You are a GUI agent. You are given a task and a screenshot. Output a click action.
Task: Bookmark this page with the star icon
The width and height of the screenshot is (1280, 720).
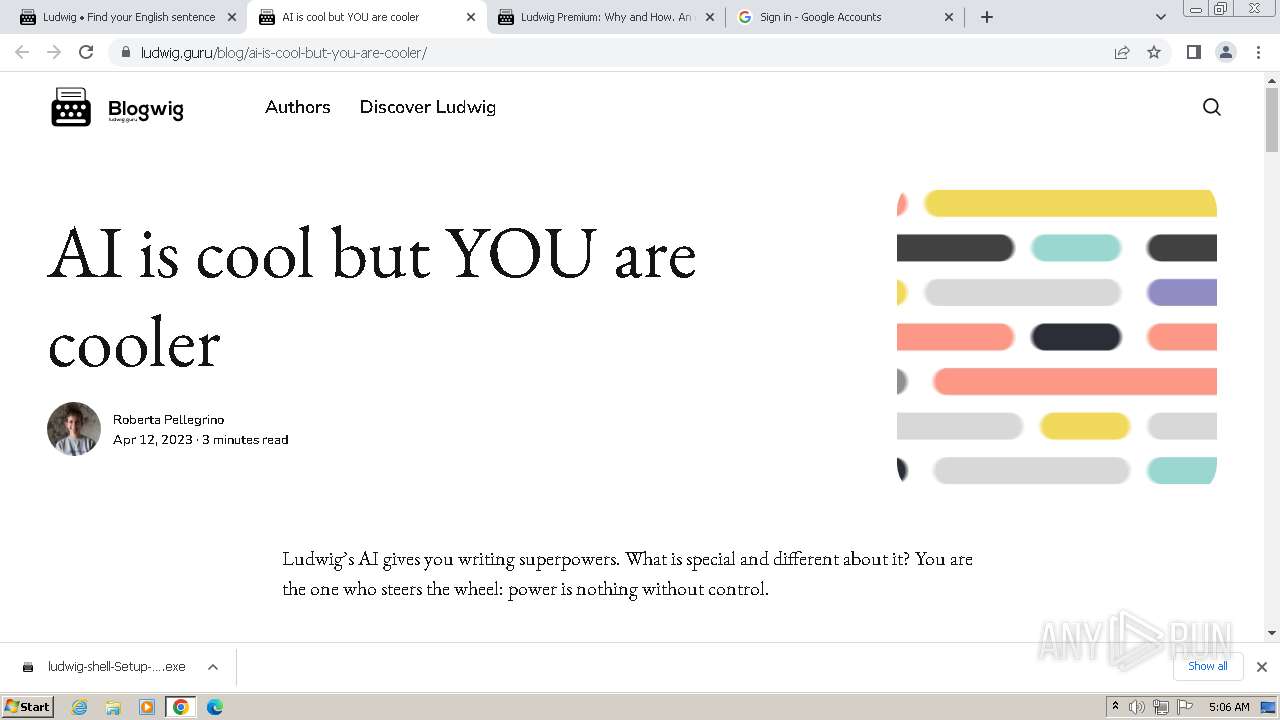[1154, 52]
